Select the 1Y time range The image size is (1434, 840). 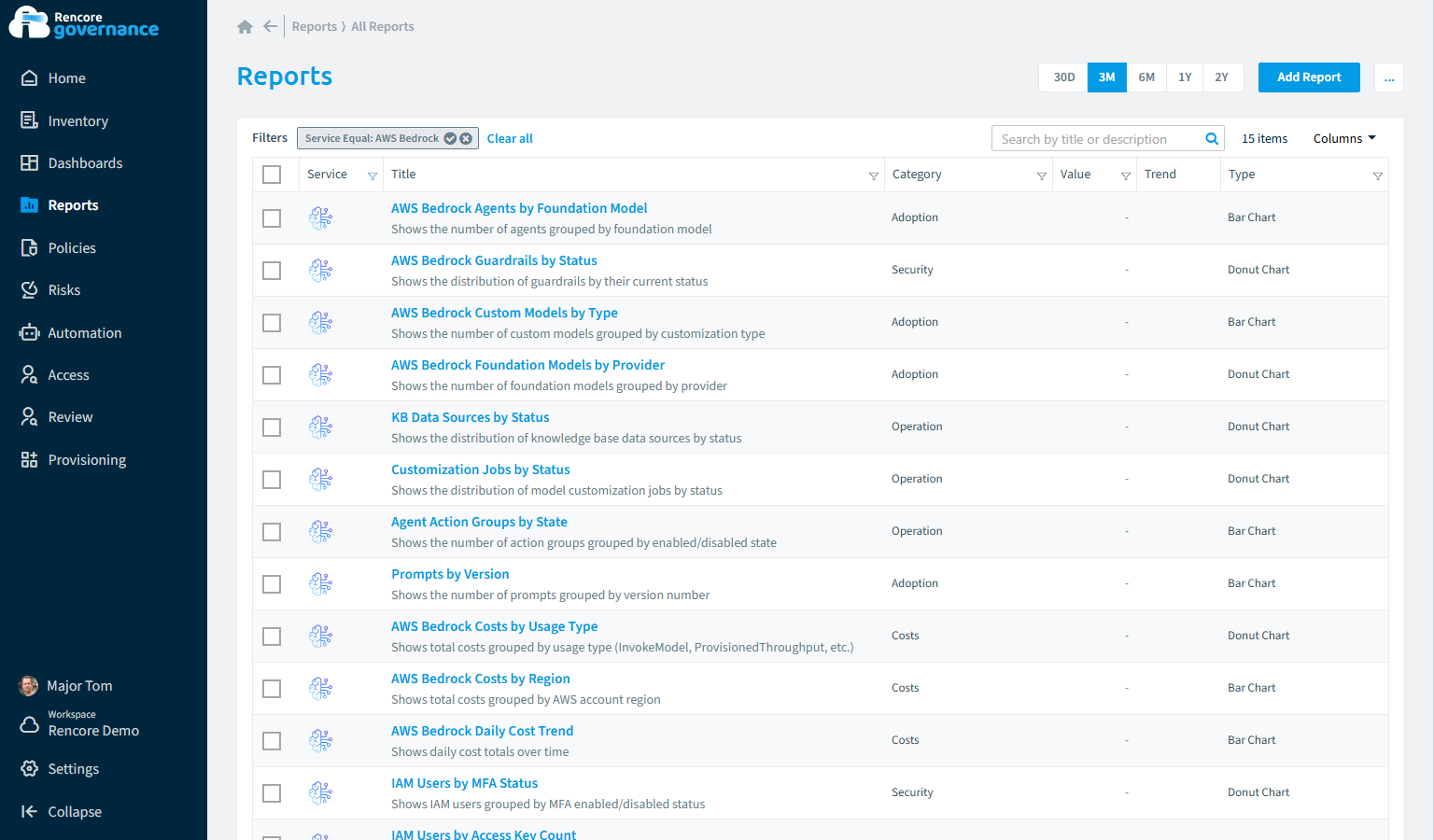(1185, 77)
